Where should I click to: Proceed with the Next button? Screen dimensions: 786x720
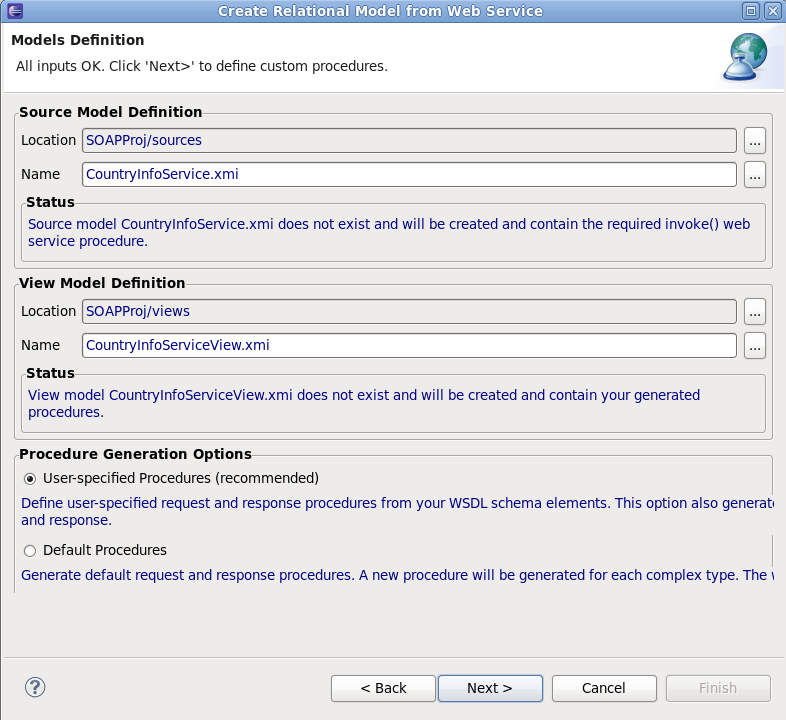[490, 688]
